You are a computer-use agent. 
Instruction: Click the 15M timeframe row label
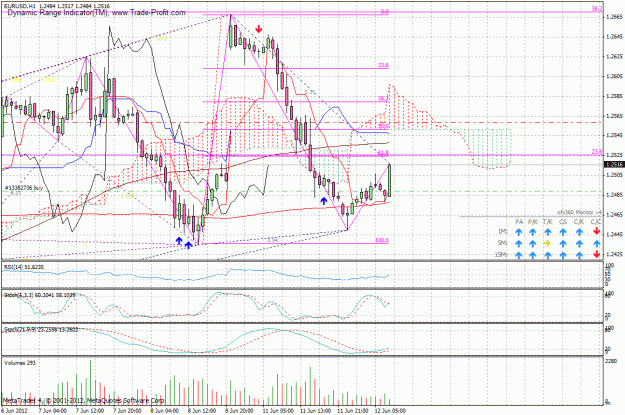pos(501,255)
